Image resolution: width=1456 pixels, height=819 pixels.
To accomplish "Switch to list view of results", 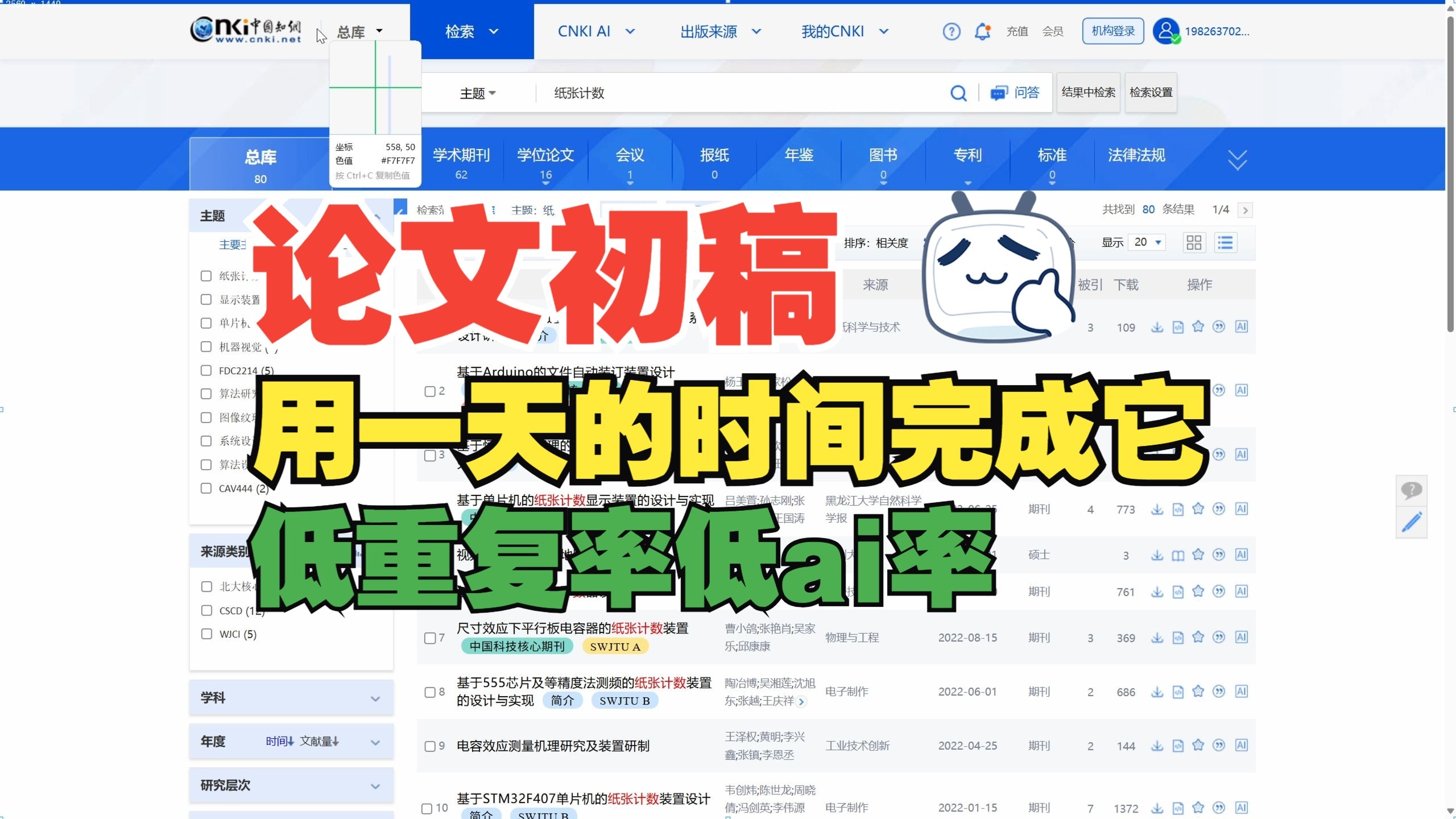I will 1225,242.
